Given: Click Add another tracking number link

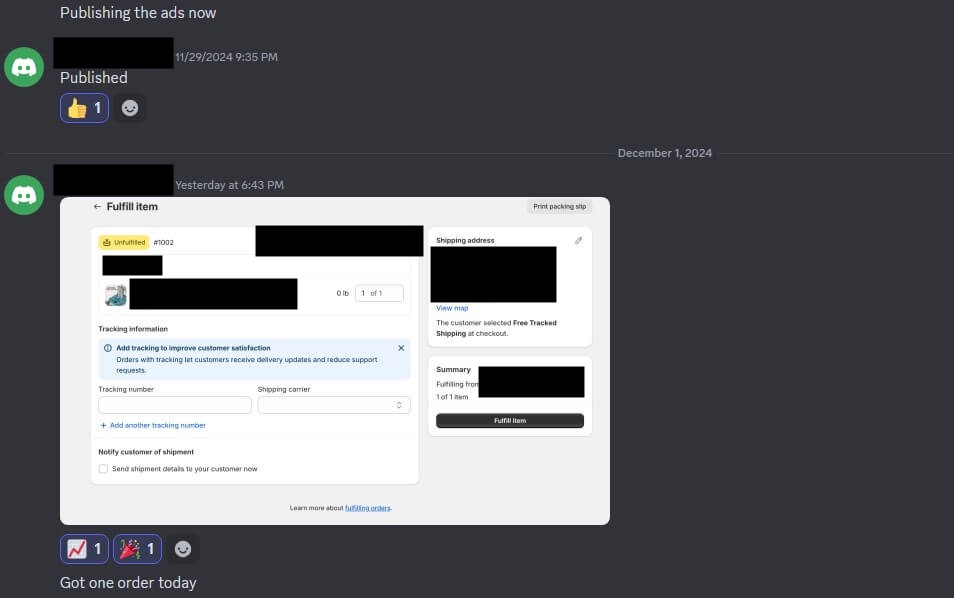Looking at the screenshot, I should tap(153, 426).
